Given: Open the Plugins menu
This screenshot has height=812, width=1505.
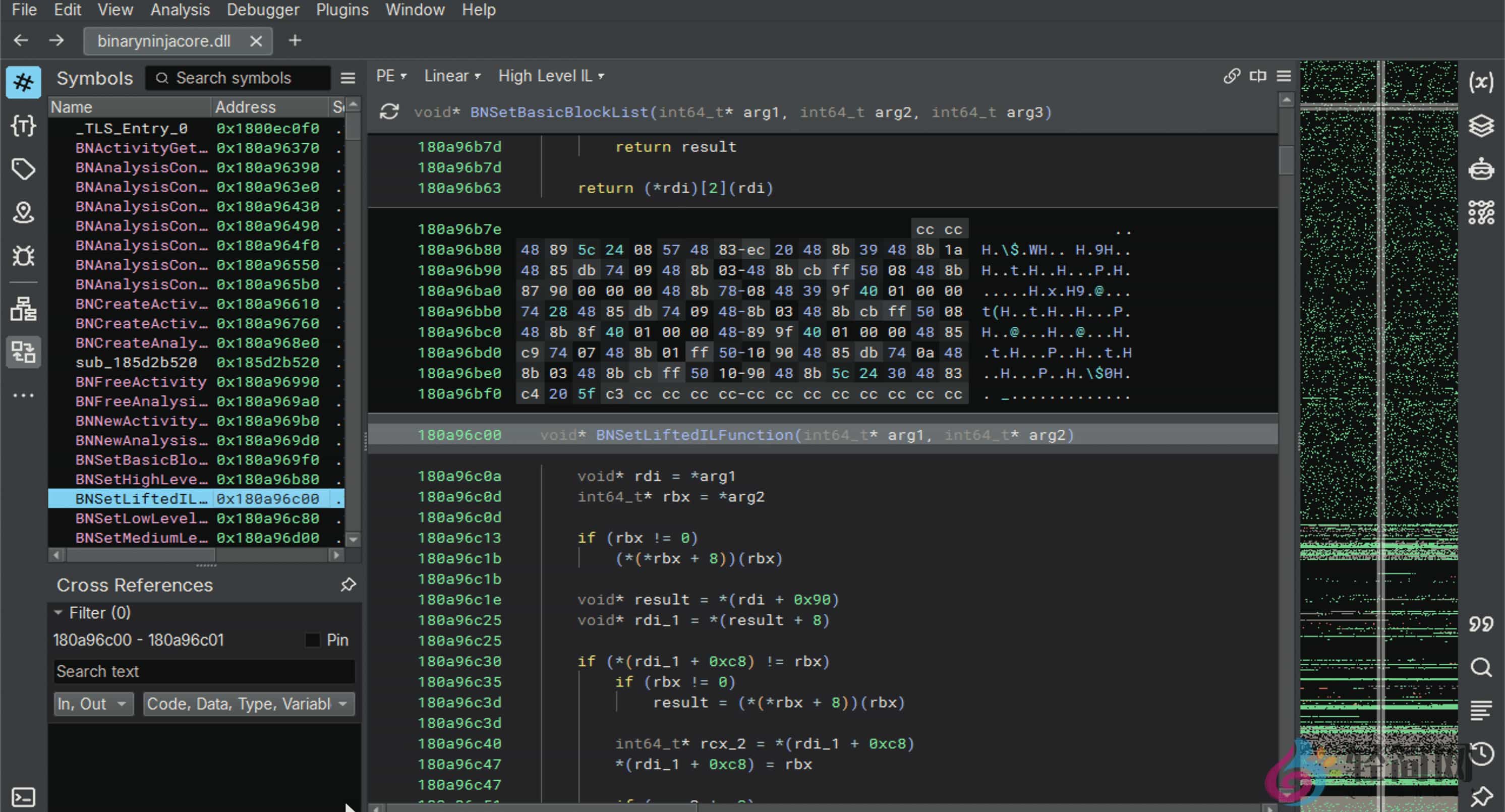Looking at the screenshot, I should (x=342, y=10).
